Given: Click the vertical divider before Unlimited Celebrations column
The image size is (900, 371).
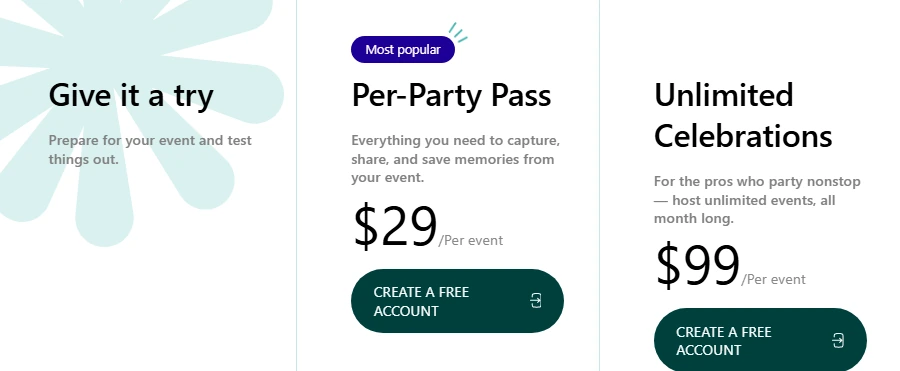Looking at the screenshot, I should click(x=599, y=186).
